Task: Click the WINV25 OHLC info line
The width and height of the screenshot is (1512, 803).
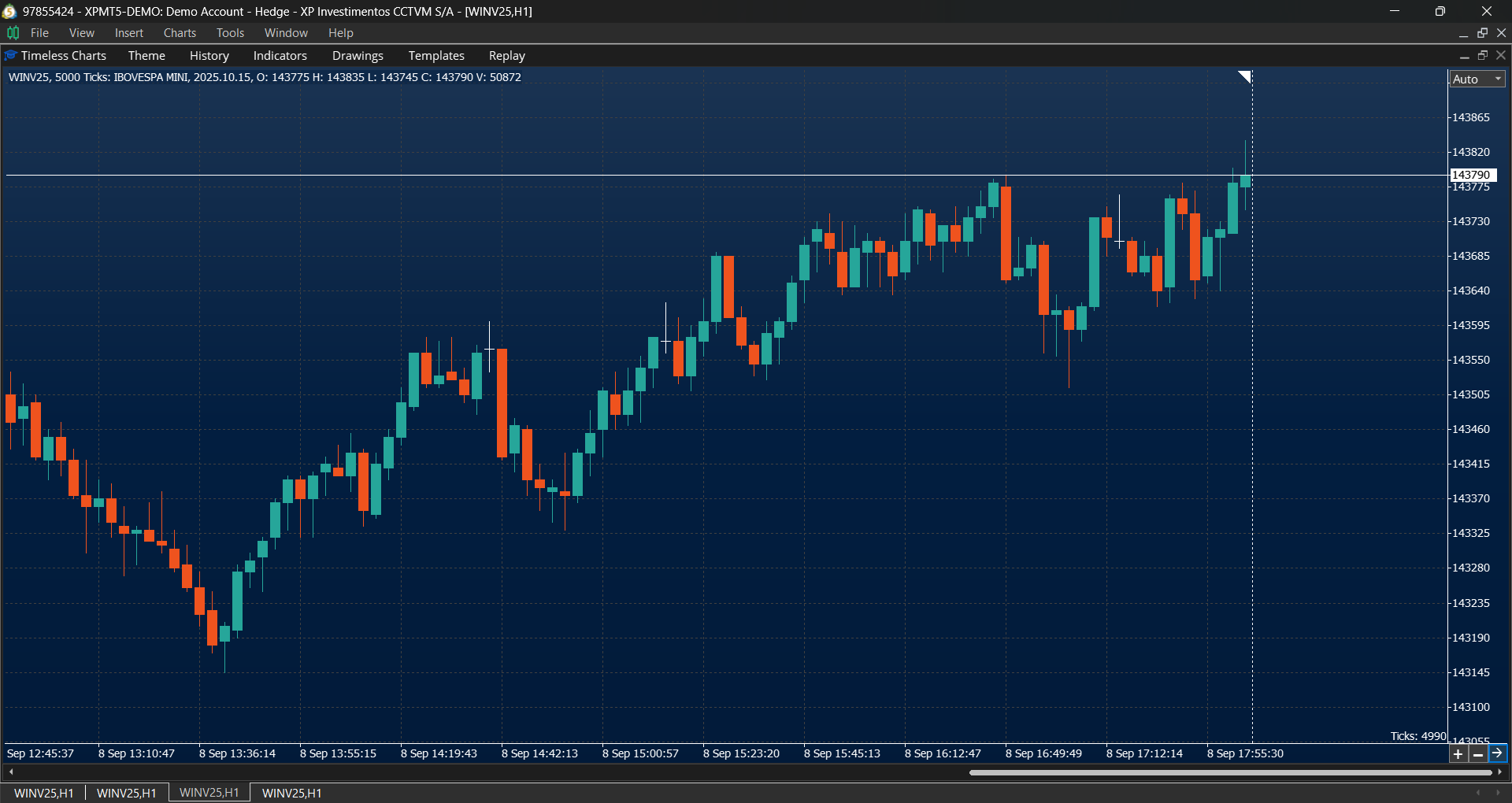Action: pos(264,76)
